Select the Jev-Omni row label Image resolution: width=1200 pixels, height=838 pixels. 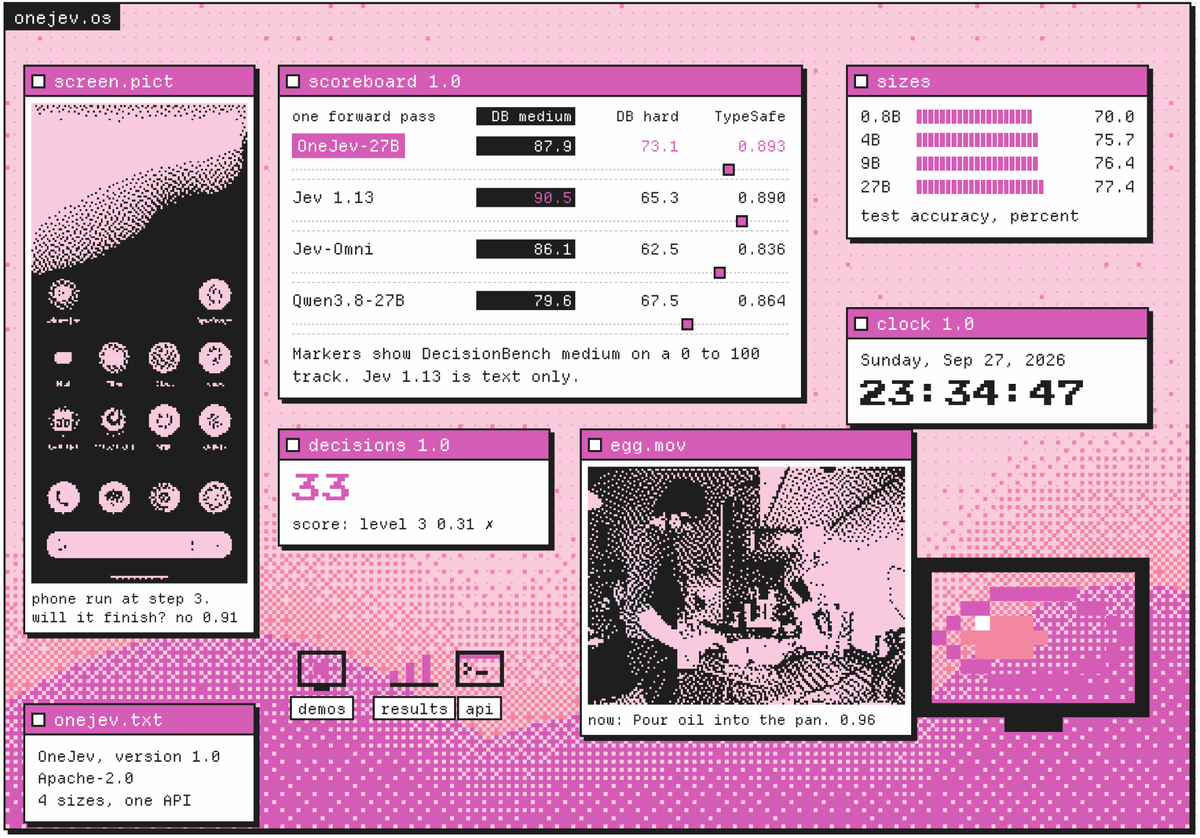tap(333, 249)
